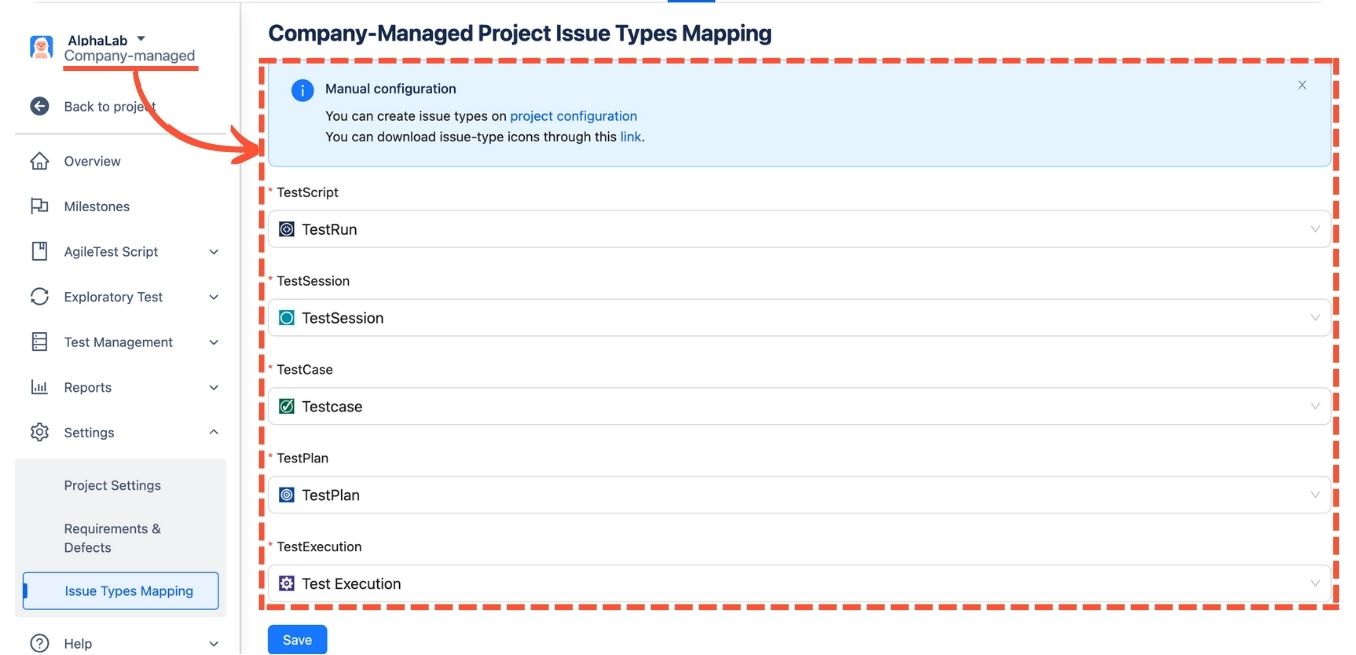Open the TestCase mapping dropdown
The height and width of the screenshot is (655, 1356).
[799, 407]
